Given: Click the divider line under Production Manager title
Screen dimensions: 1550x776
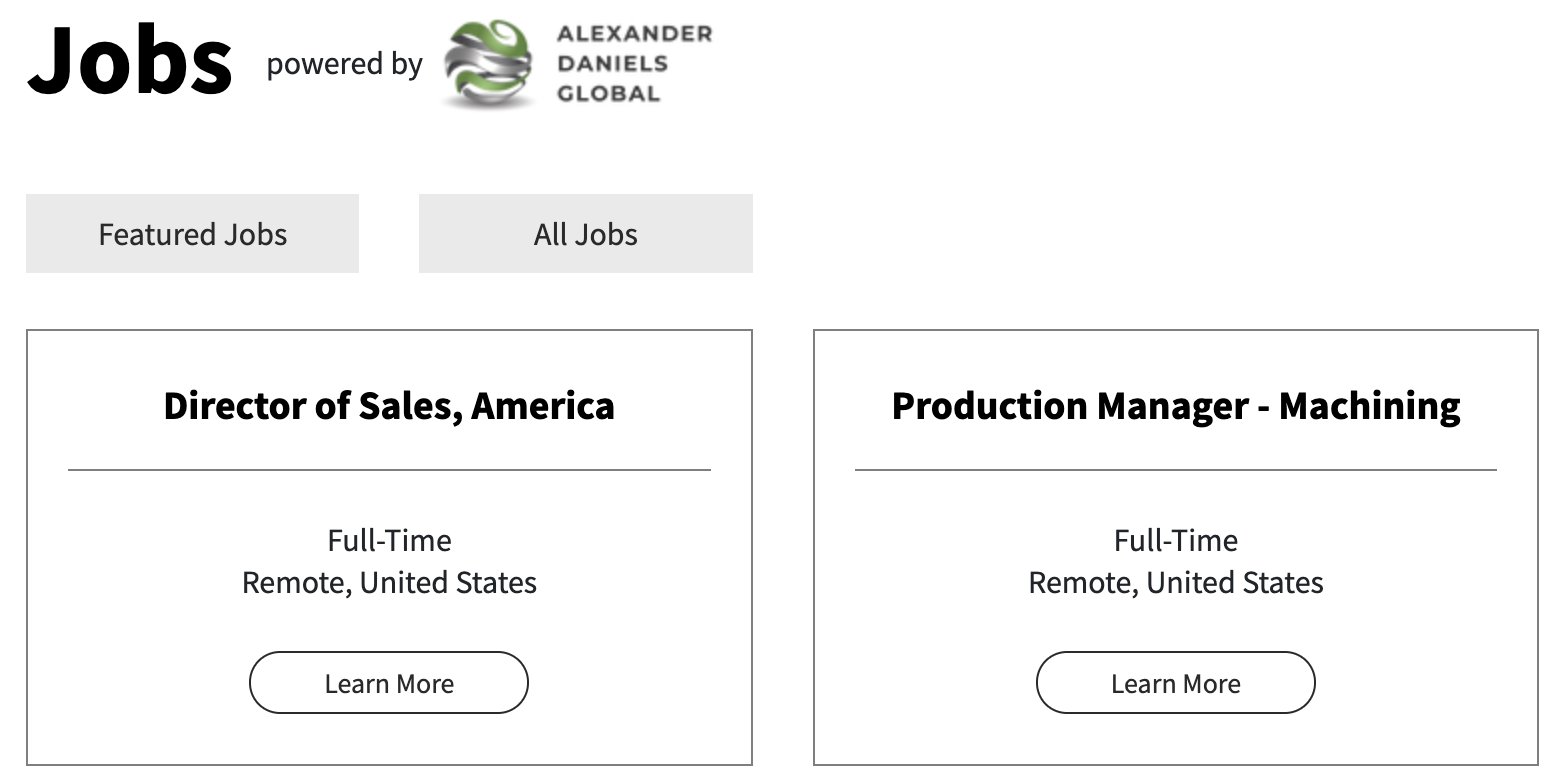Looking at the screenshot, I should point(1175,469).
